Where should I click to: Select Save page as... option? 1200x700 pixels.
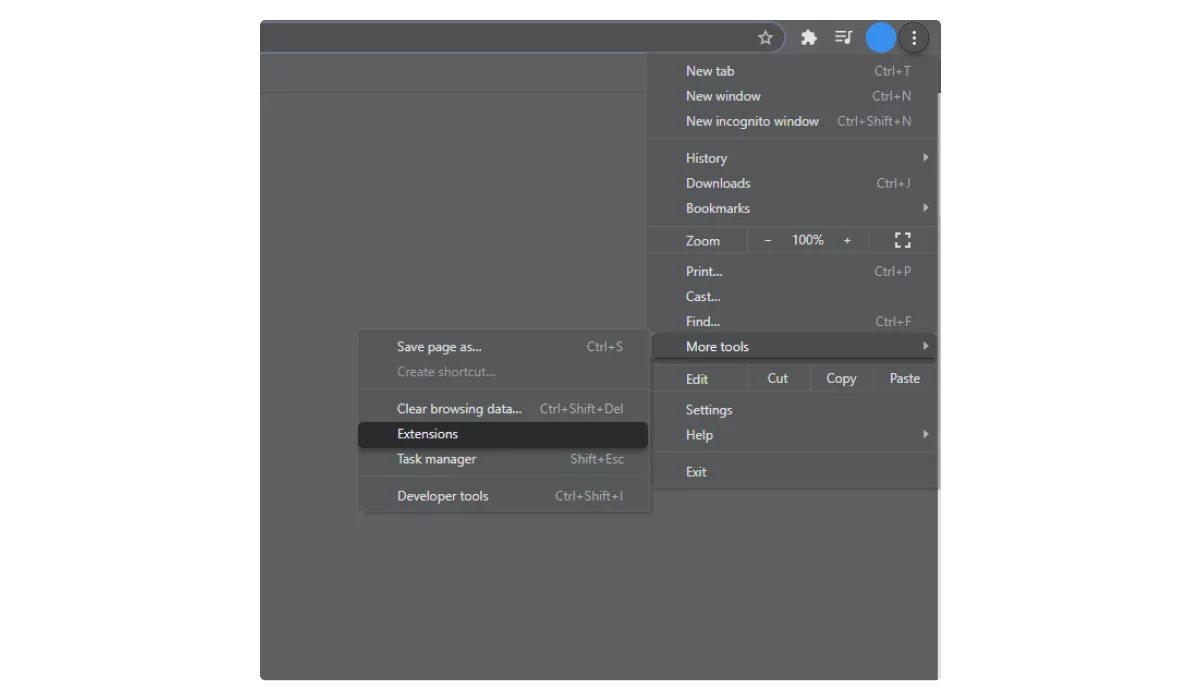(x=504, y=347)
